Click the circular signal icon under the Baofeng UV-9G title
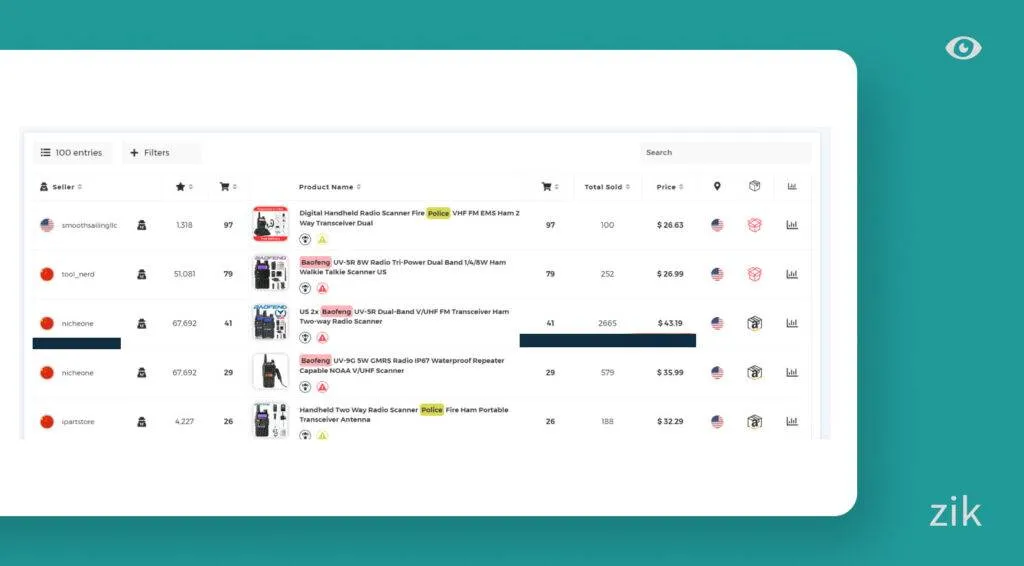 tap(305, 387)
